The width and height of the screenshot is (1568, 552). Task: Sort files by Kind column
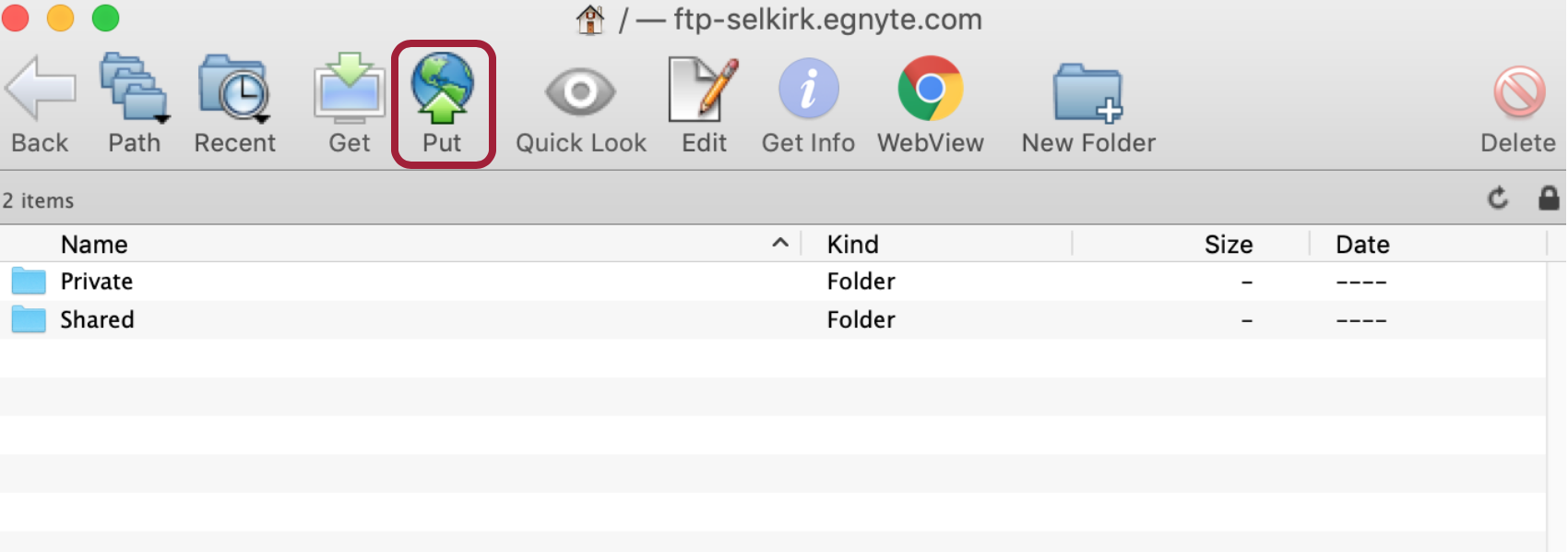tap(852, 243)
